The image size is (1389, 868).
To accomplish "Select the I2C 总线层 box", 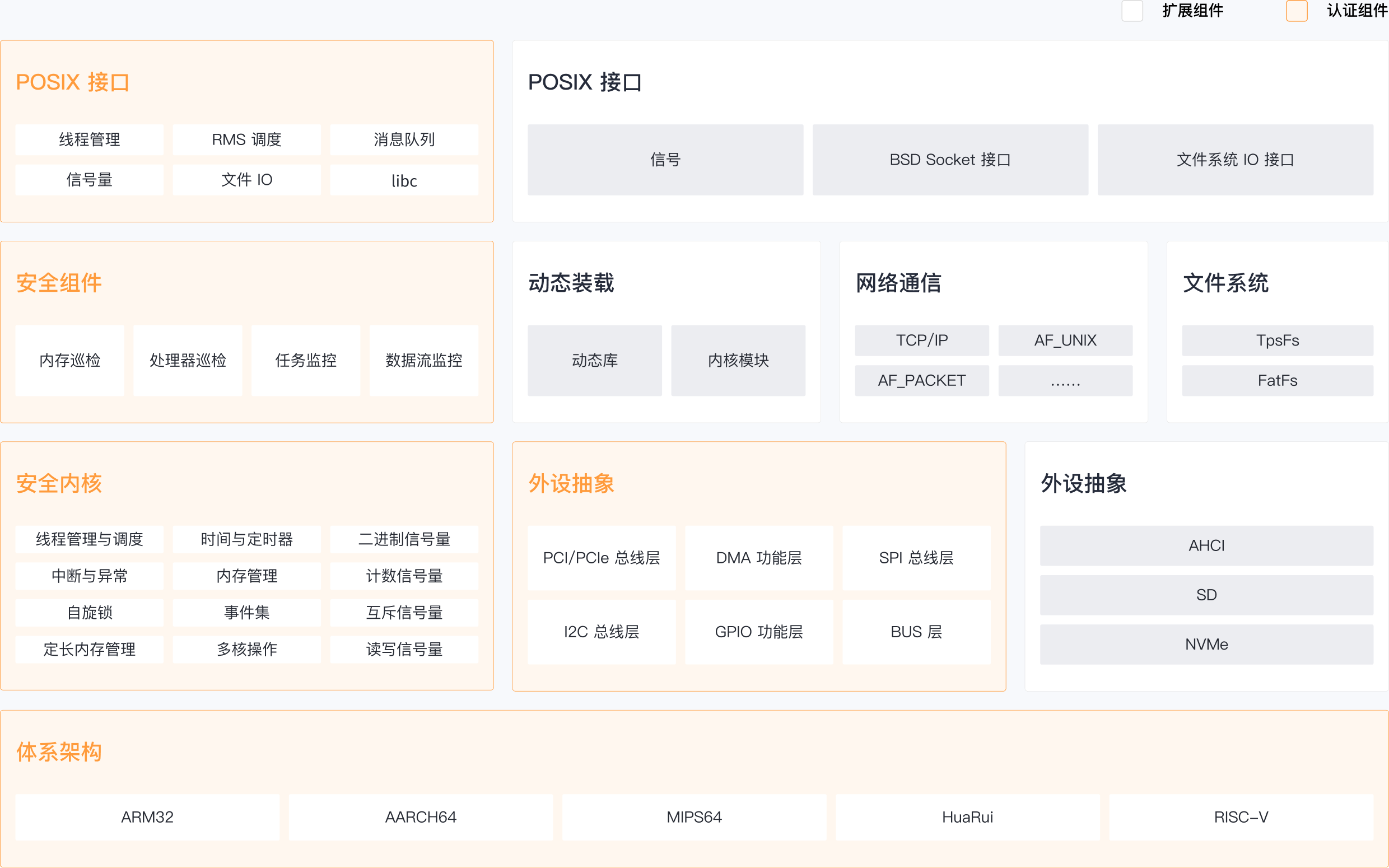I will [602, 632].
